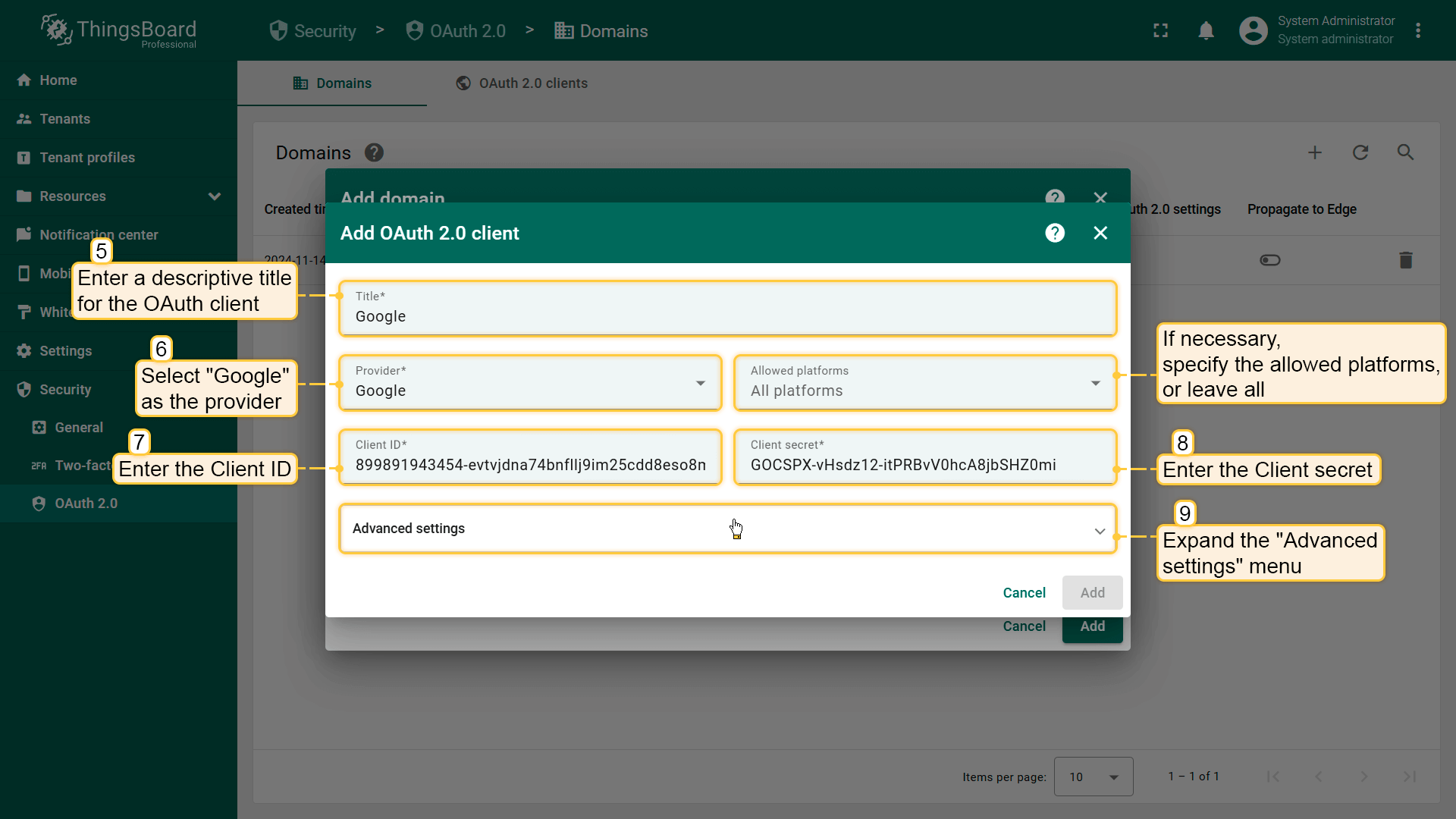The height and width of the screenshot is (819, 1456).
Task: Click help icon in OAuth client dialog
Action: [x=1055, y=233]
